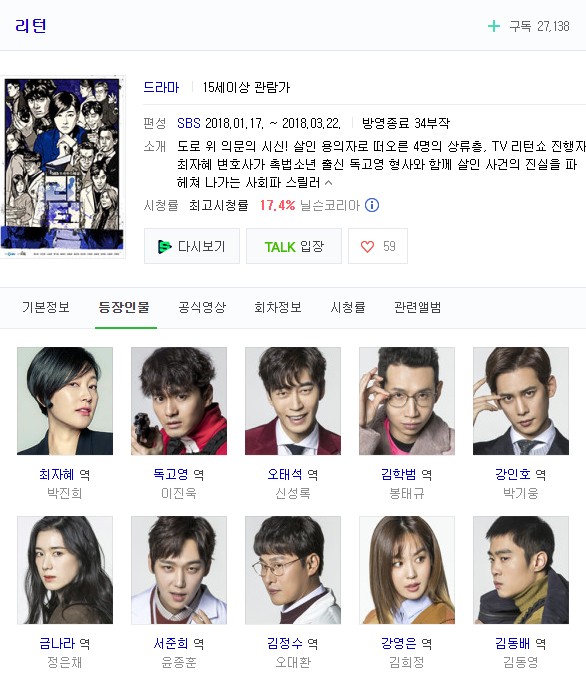
Task: Click the 김동배 역 character photo
Action: coord(521,570)
